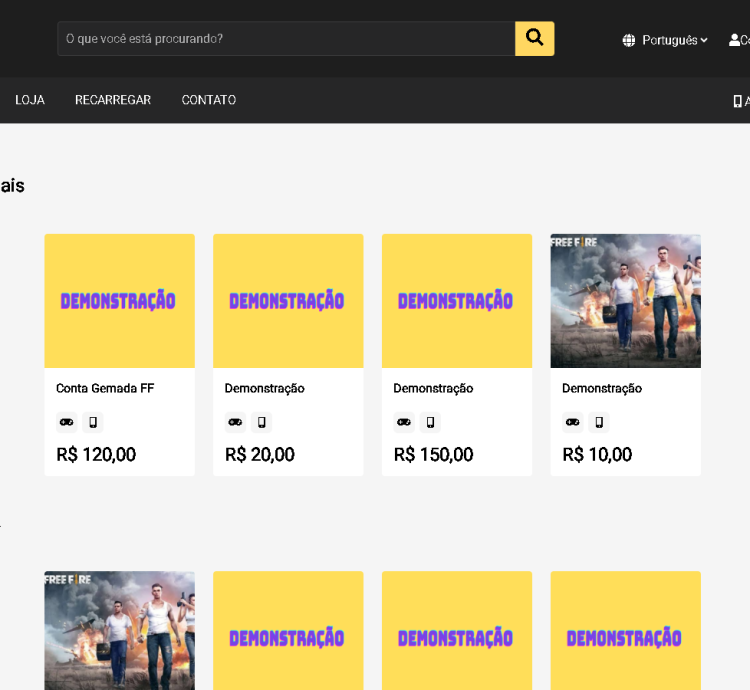Click the R$ 150,00 price

point(433,455)
